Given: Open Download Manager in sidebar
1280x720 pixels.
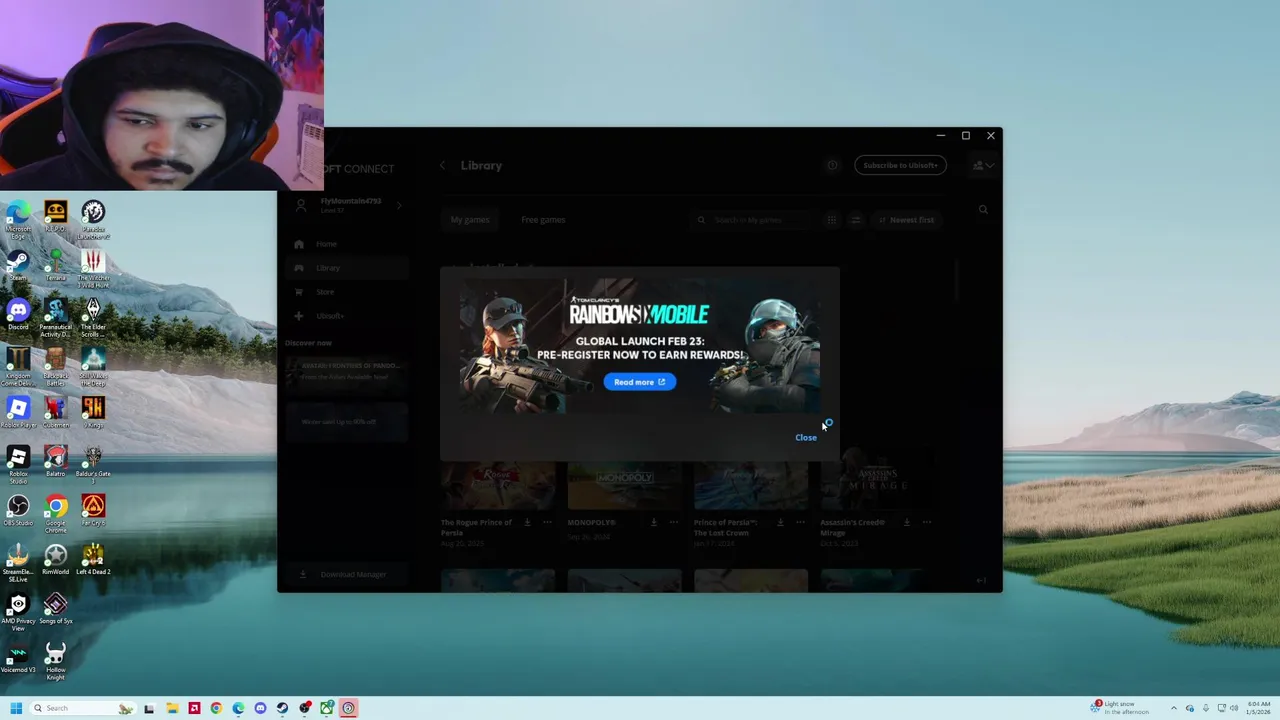Looking at the screenshot, I should pos(345,575).
